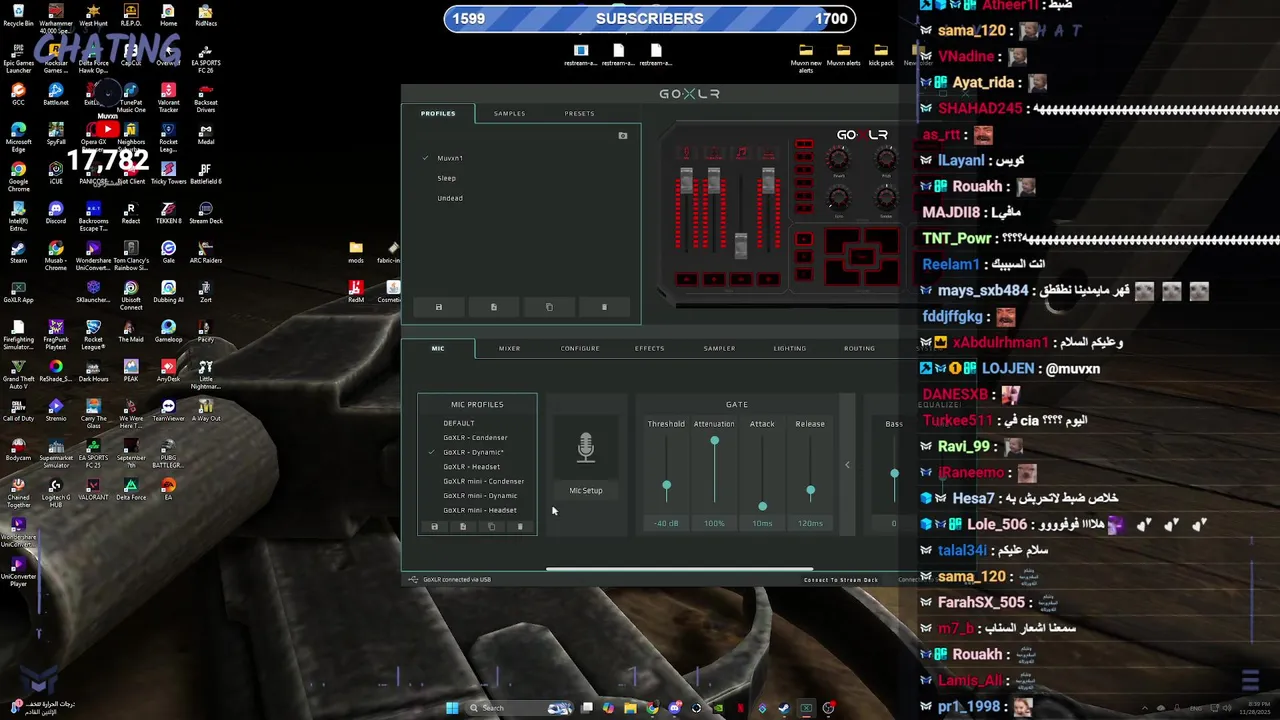
Task: Open Call of Duty desktop icon
Action: pos(18,410)
